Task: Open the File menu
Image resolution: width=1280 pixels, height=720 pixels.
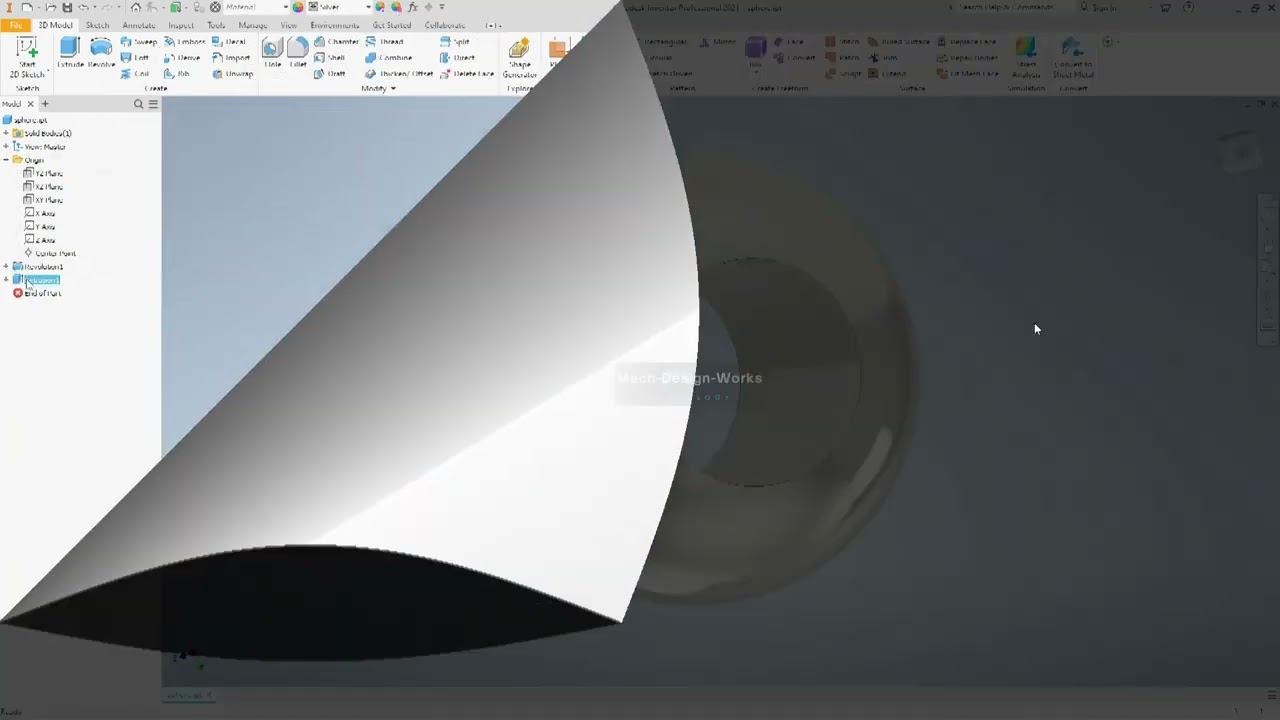Action: pos(16,25)
